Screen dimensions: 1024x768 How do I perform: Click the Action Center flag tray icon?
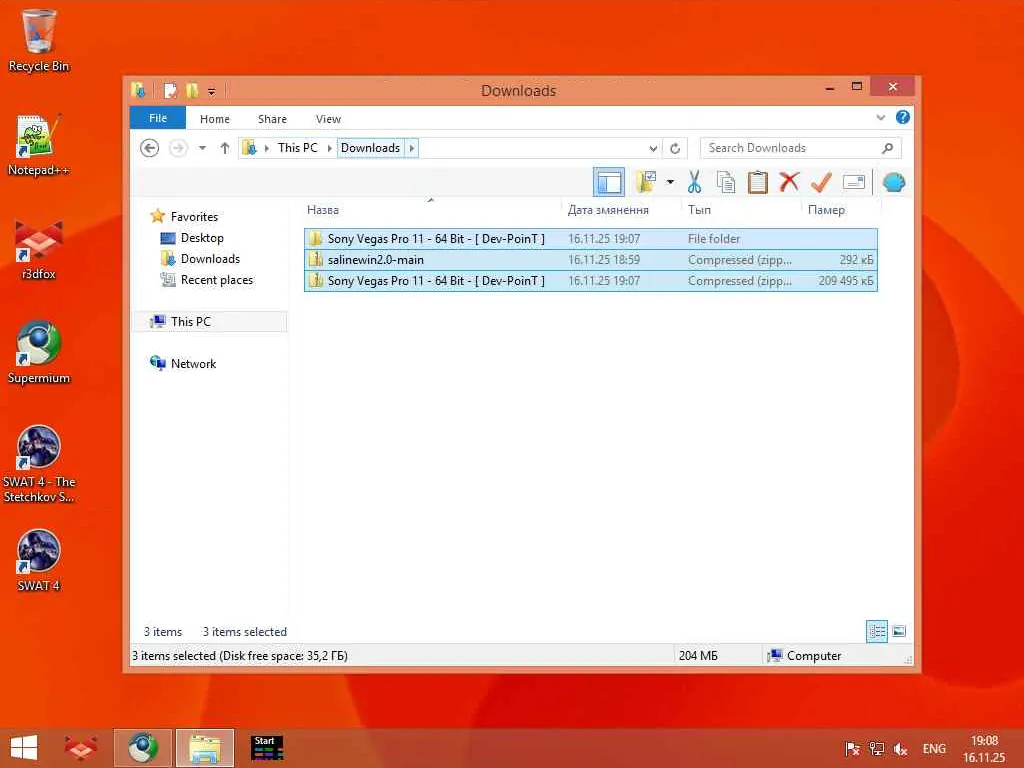coord(852,749)
